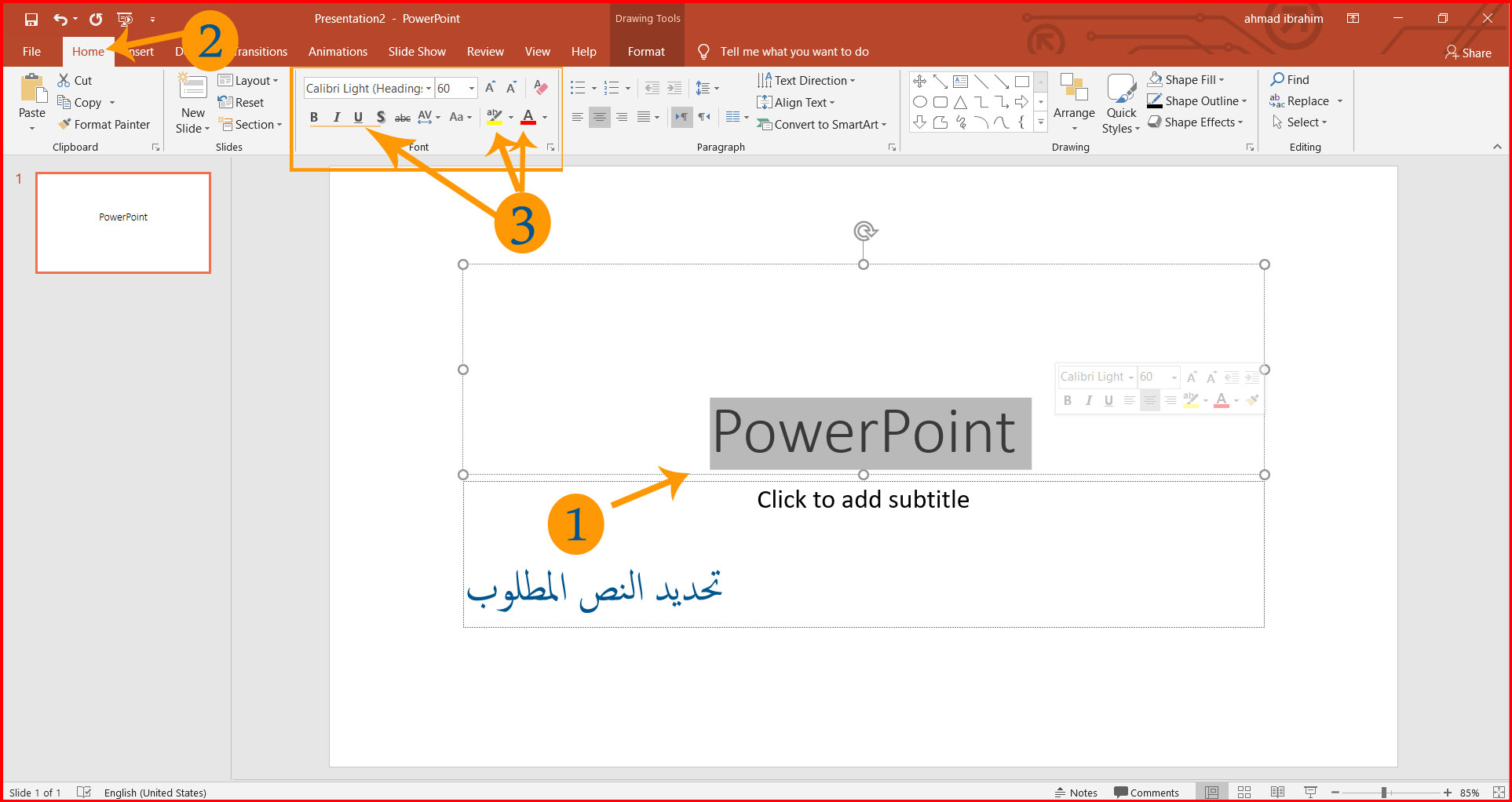This screenshot has width=1512, height=802.
Task: Decrease font size with the small A icon
Action: [511, 88]
